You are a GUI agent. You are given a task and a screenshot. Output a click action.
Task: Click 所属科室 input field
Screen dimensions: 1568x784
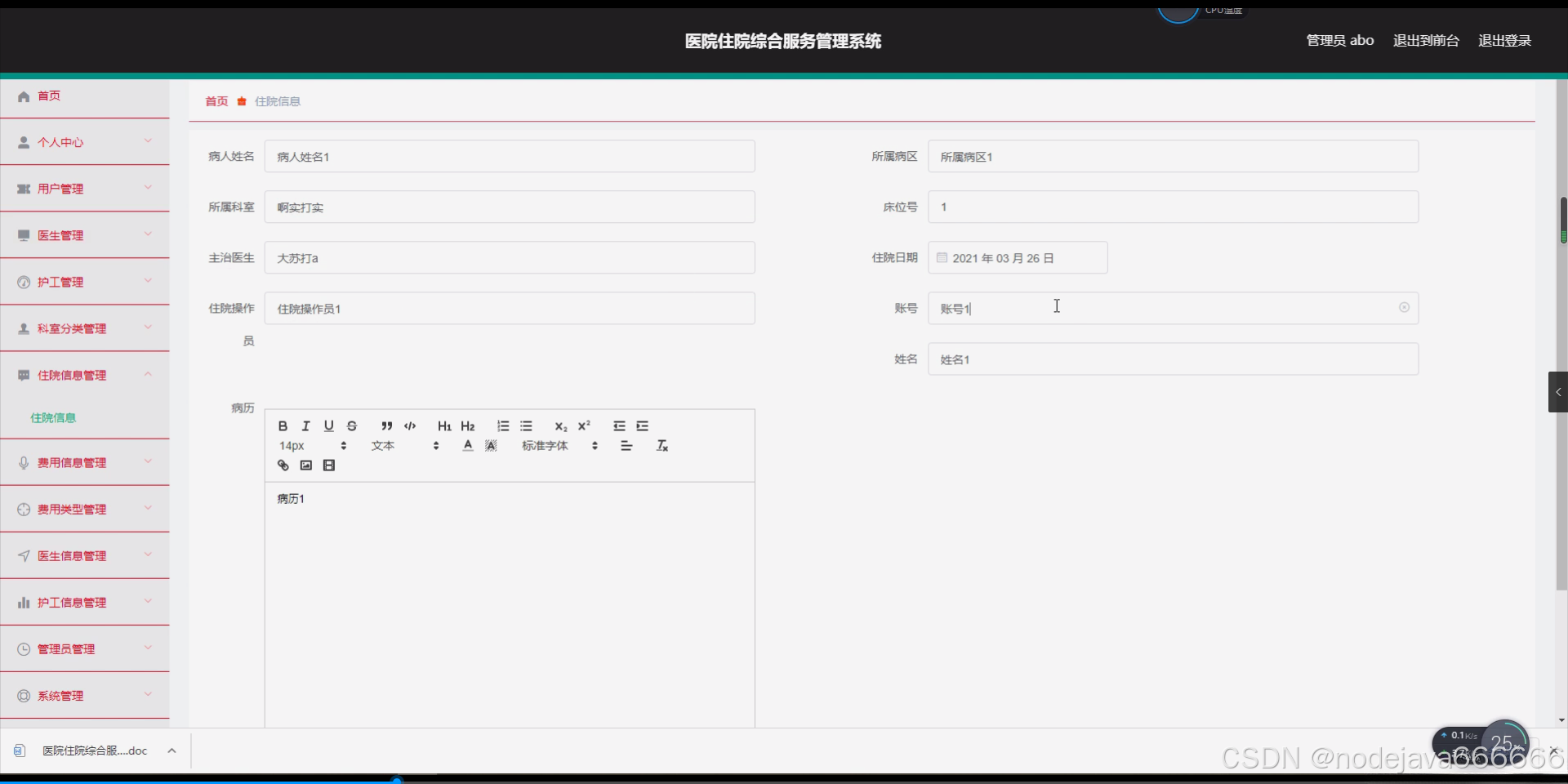coord(510,207)
